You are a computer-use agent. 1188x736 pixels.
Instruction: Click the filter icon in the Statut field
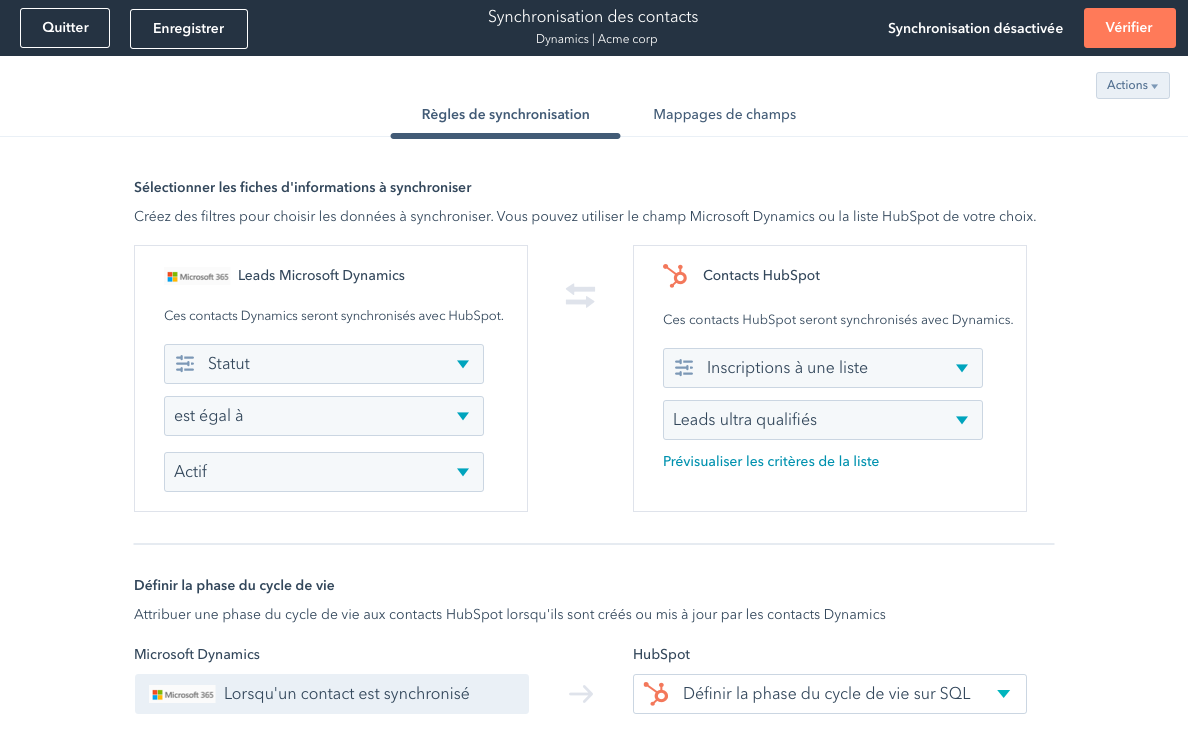click(185, 364)
